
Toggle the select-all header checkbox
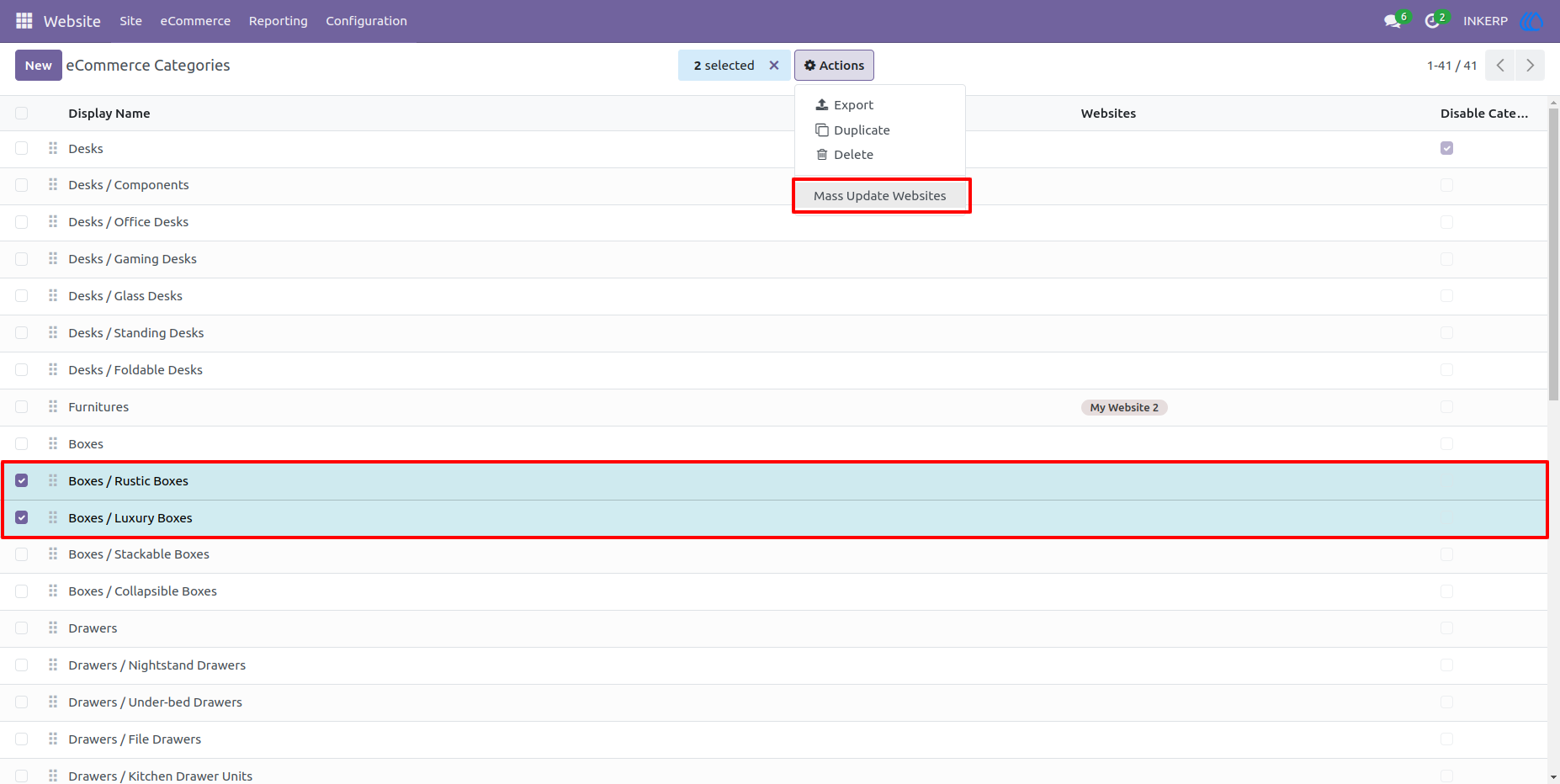click(22, 114)
